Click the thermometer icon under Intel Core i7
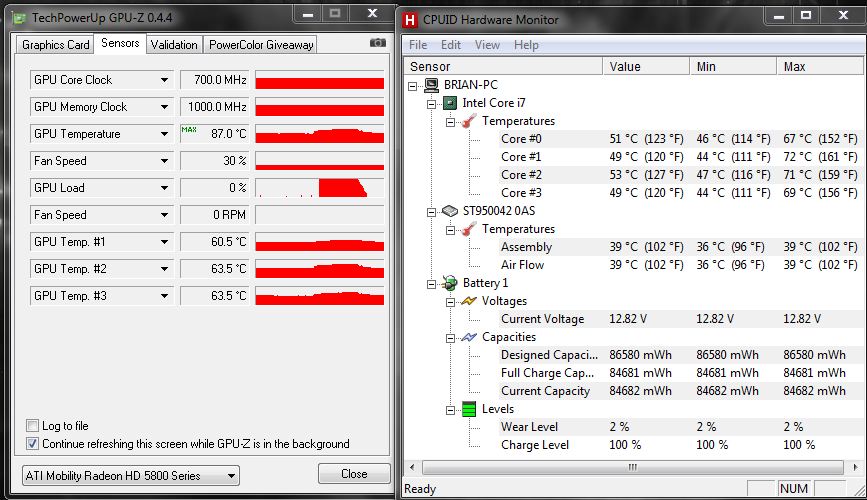Viewport: 867px width, 500px height. click(x=469, y=121)
